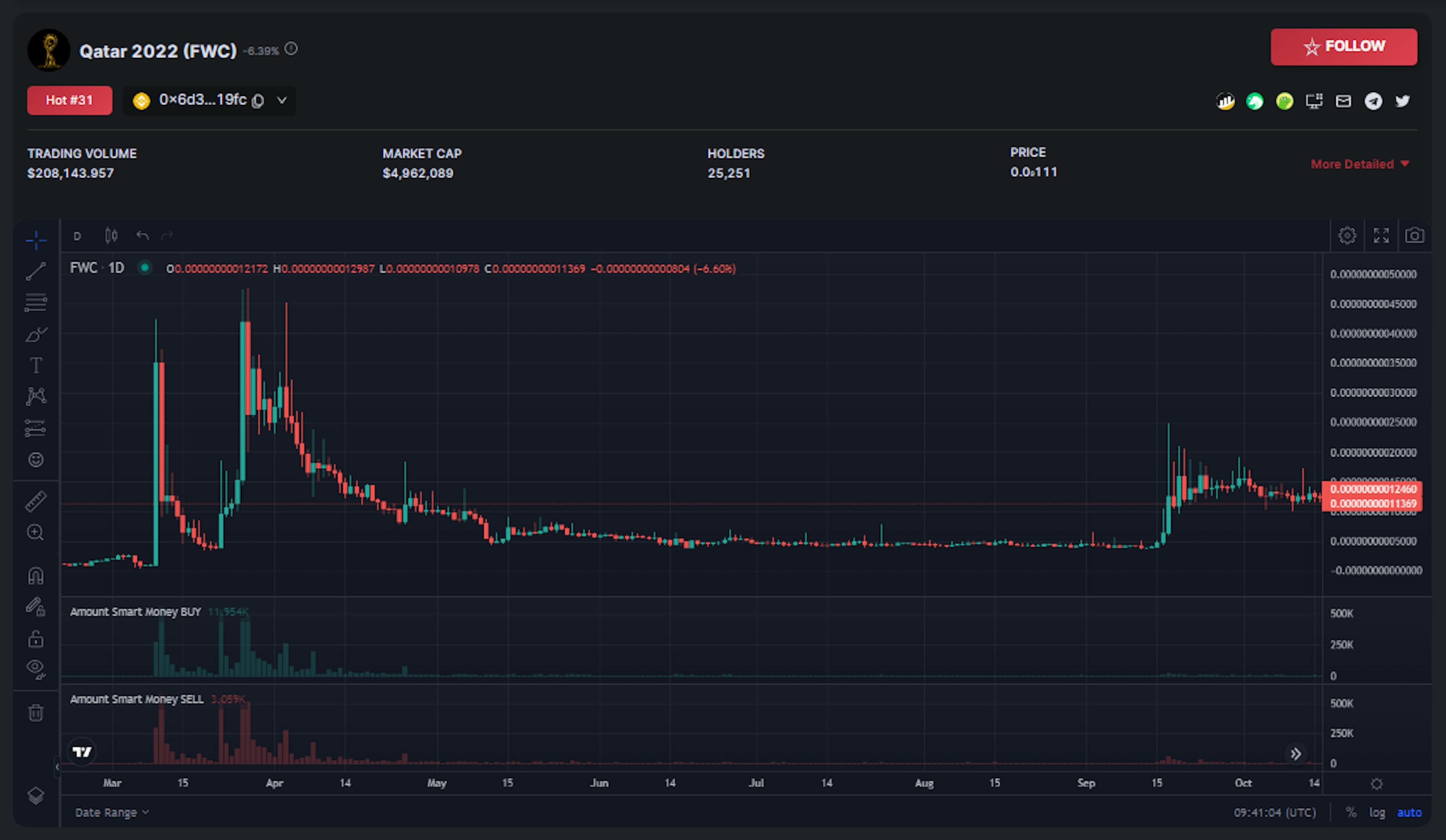This screenshot has height=840, width=1446.
Task: Open the D timeframe interval menu
Action: [78, 236]
